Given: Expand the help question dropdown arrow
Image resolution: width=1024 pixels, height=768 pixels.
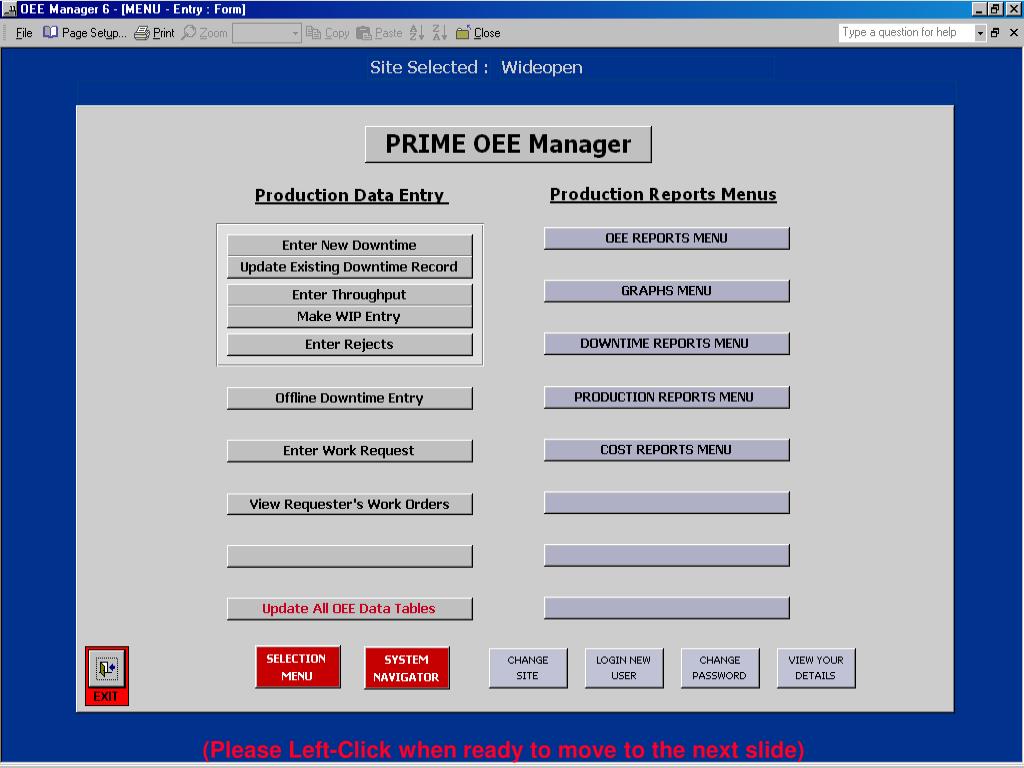Looking at the screenshot, I should [x=980, y=33].
